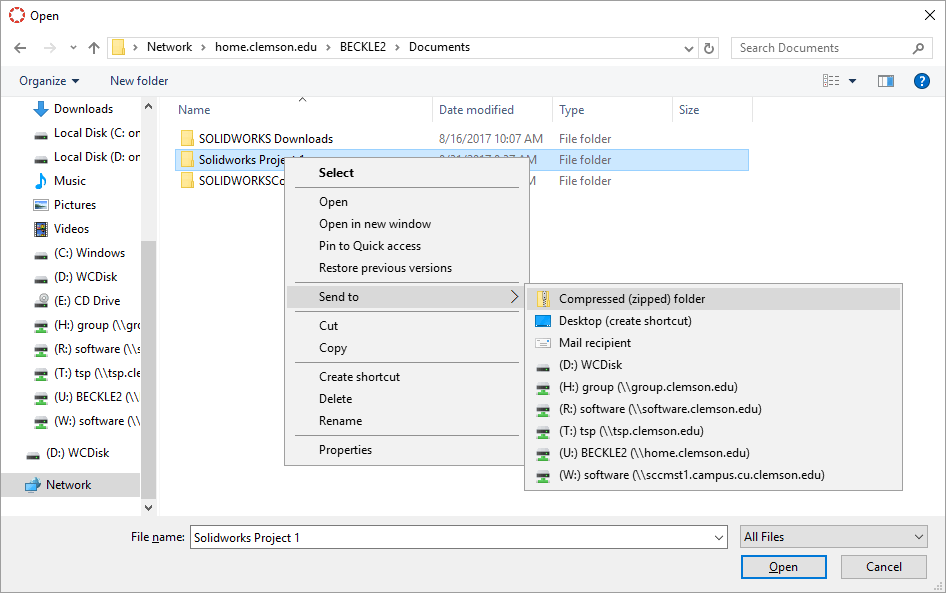Open help with the question mark icon
946x593 pixels.
922,81
